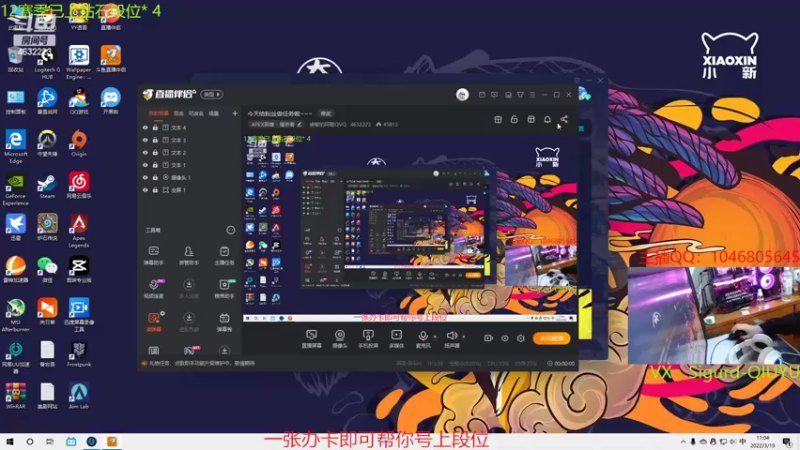Click the 修改 button beside stream title

tap(326, 113)
